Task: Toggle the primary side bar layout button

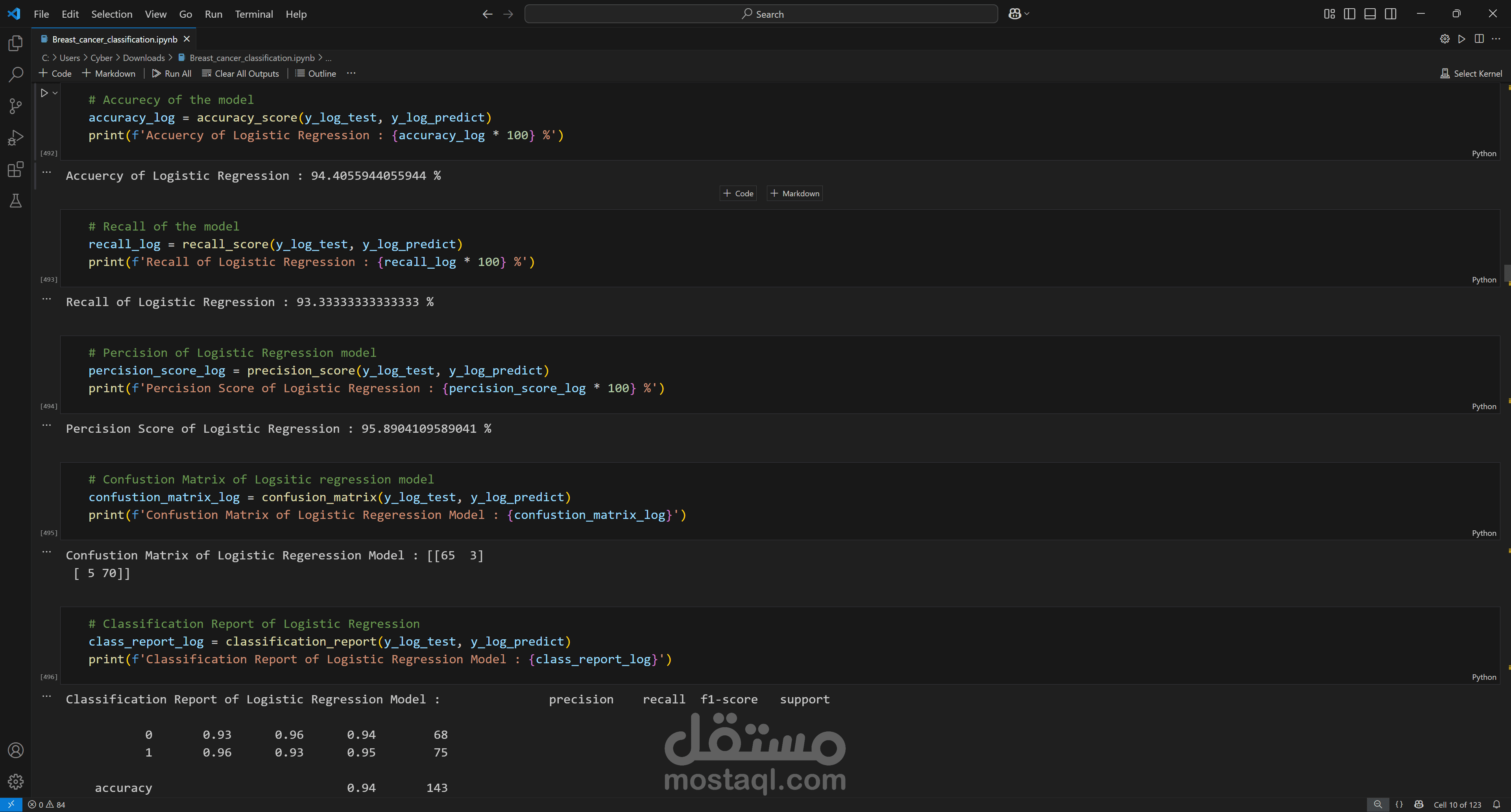Action: (x=1349, y=14)
